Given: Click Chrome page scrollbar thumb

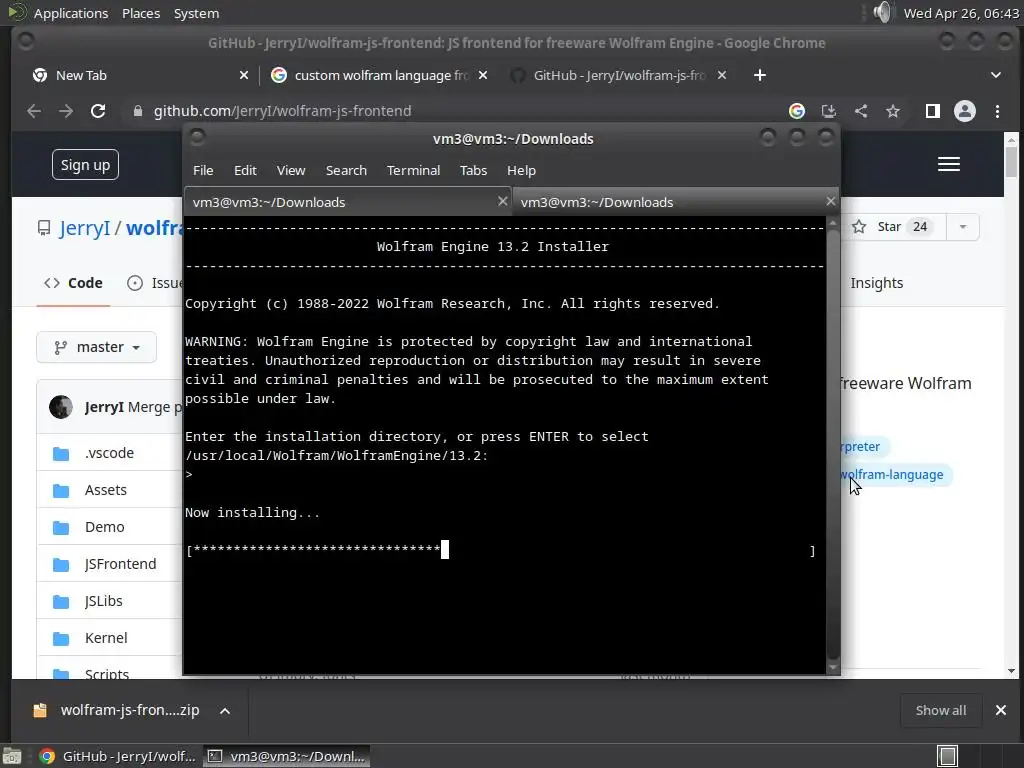Looking at the screenshot, I should [1011, 161].
